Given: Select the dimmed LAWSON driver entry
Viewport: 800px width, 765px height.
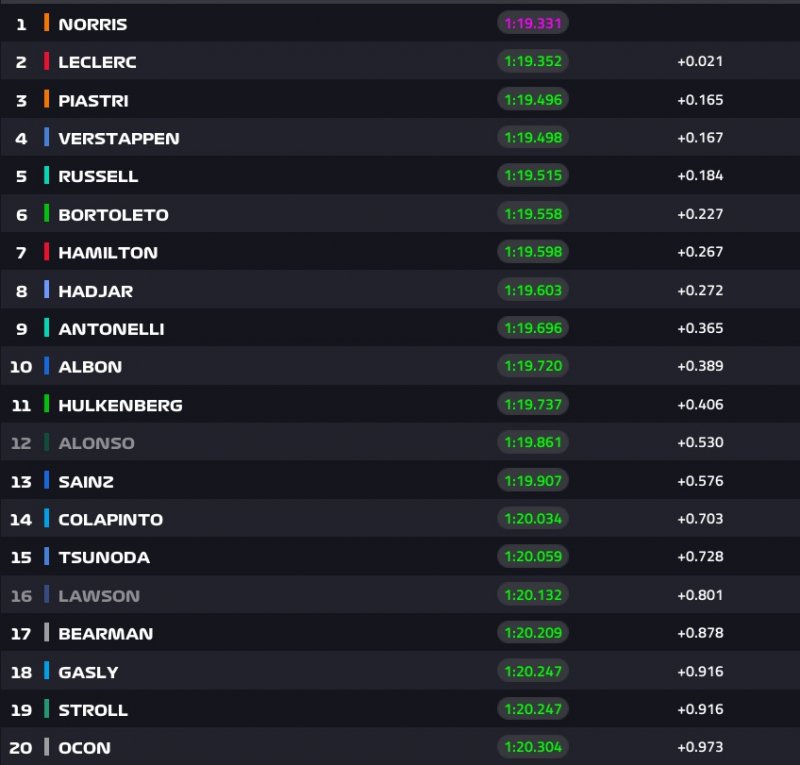Looking at the screenshot, I should [x=99, y=596].
